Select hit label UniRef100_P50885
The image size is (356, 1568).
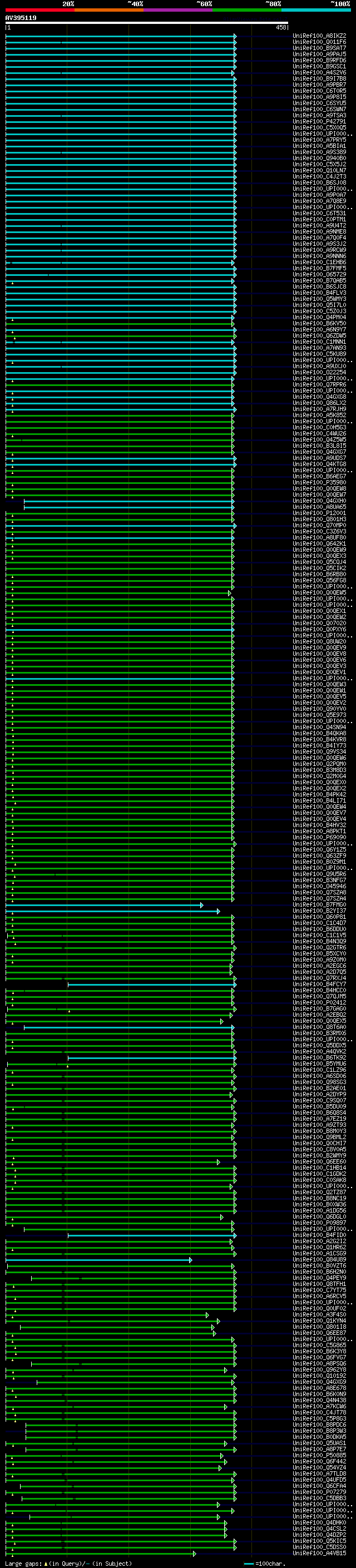[319, 1456]
